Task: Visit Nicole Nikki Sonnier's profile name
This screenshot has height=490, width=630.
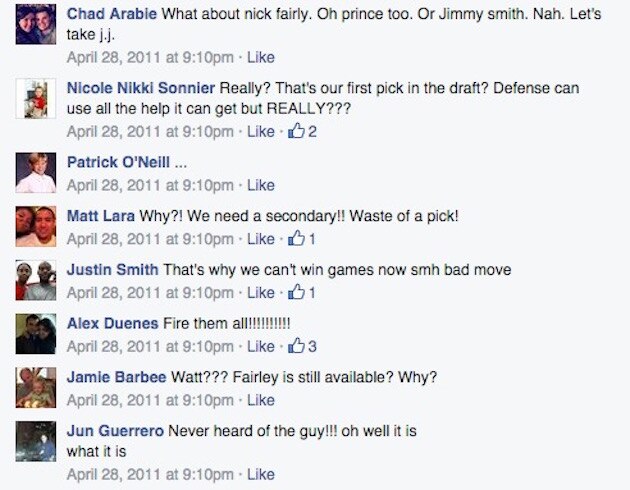Action: [141, 89]
